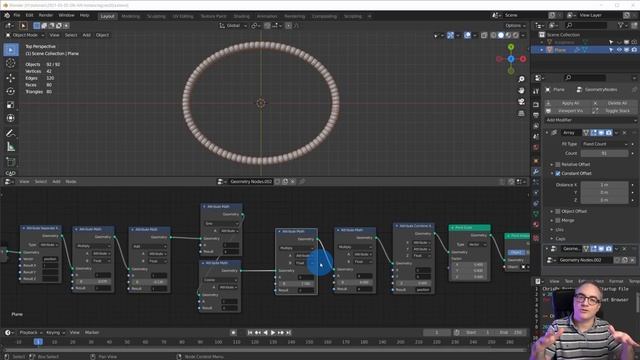Image resolution: width=640 pixels, height=360 pixels.
Task: Click the current frame marker on timeline
Action: (x=38, y=342)
